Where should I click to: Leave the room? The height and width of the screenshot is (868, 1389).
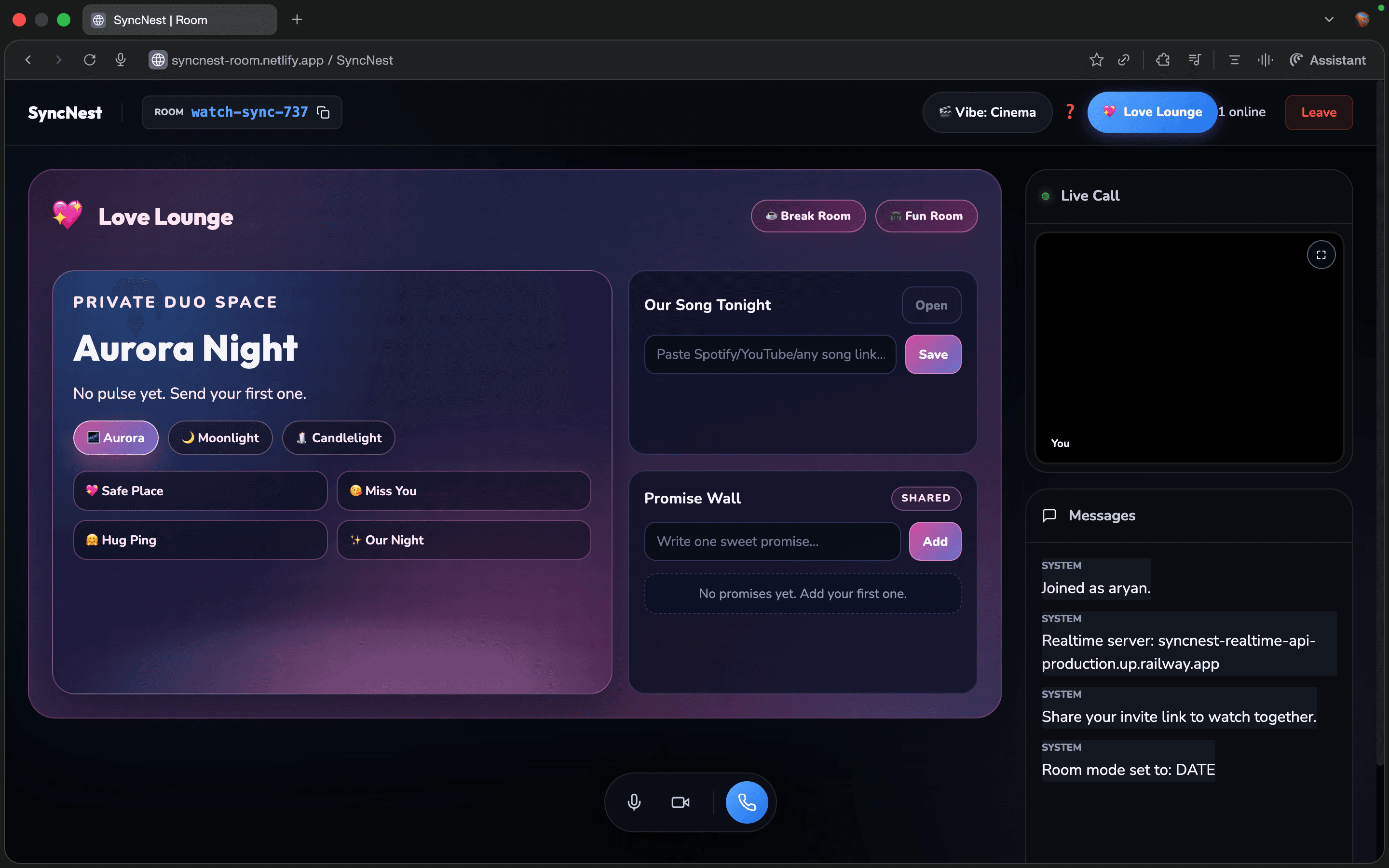(1318, 112)
